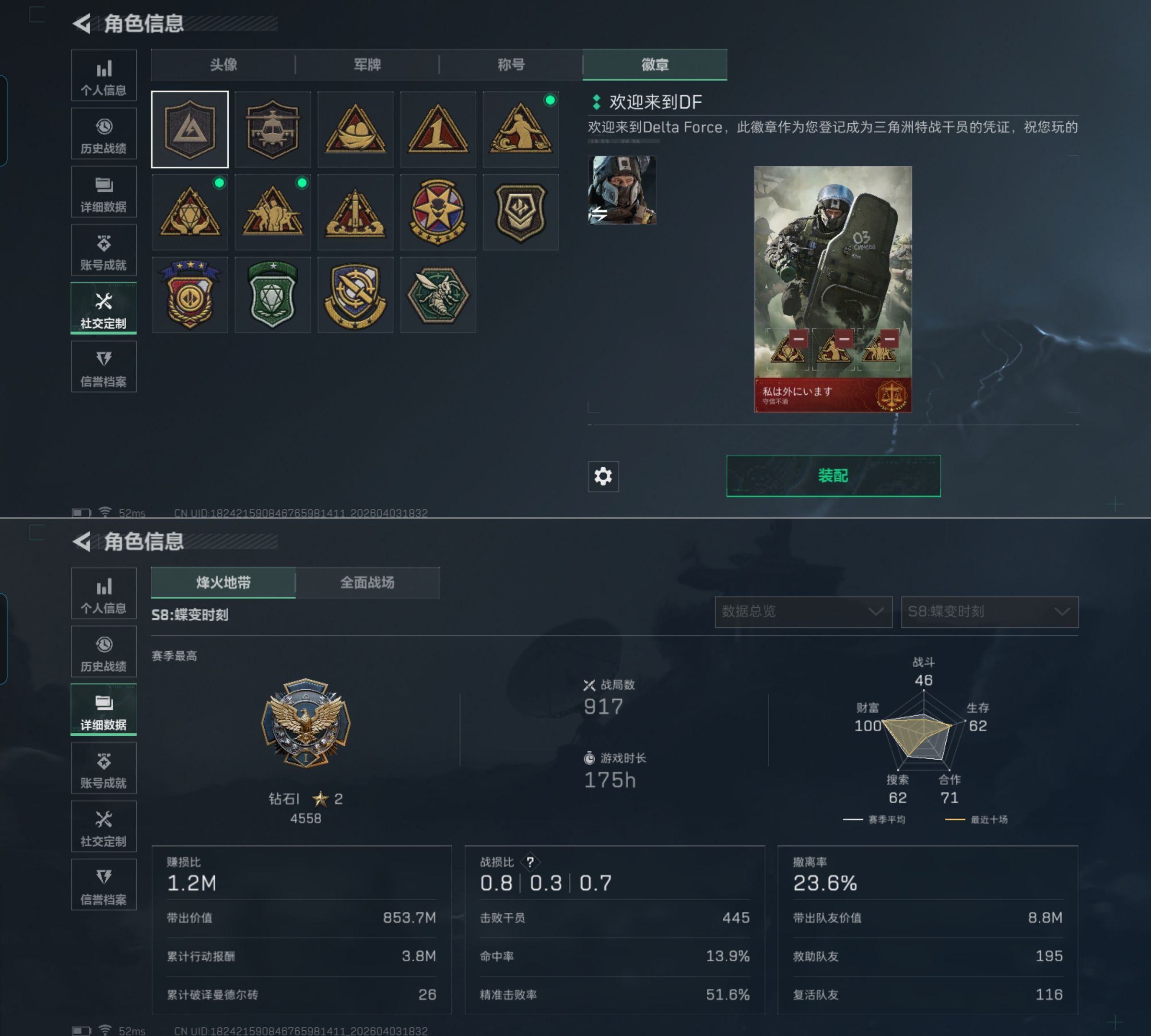
Task: Expand the S8:蝶变时刻 season dropdown
Action: pyautogui.click(x=989, y=612)
